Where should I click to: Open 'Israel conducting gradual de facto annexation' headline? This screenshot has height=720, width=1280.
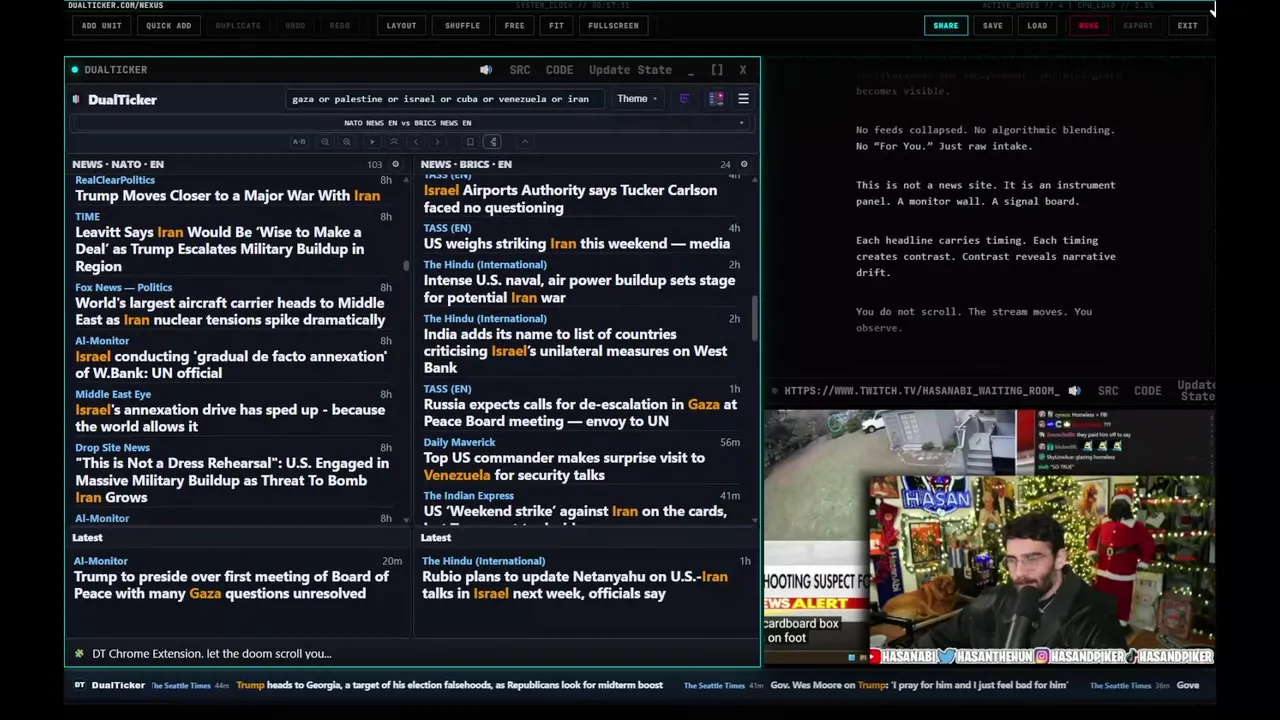pos(230,364)
